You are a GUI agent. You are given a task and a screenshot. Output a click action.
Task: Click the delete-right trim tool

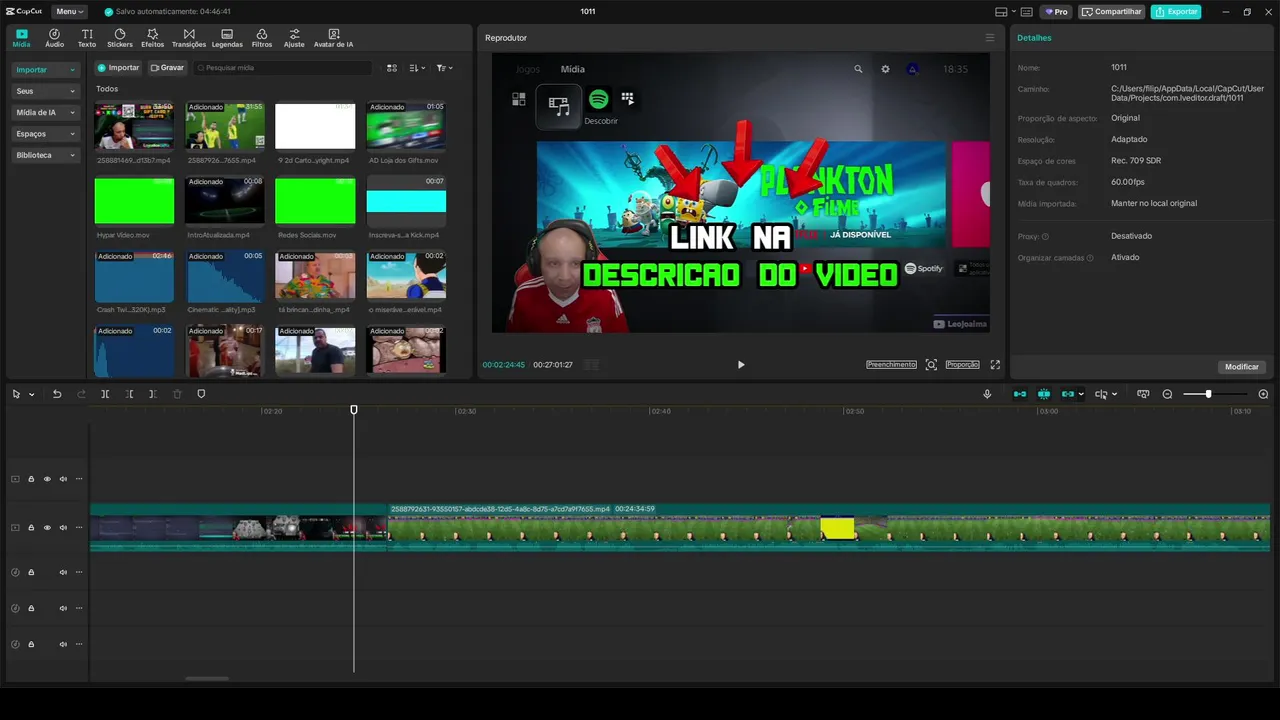pyautogui.click(x=152, y=394)
